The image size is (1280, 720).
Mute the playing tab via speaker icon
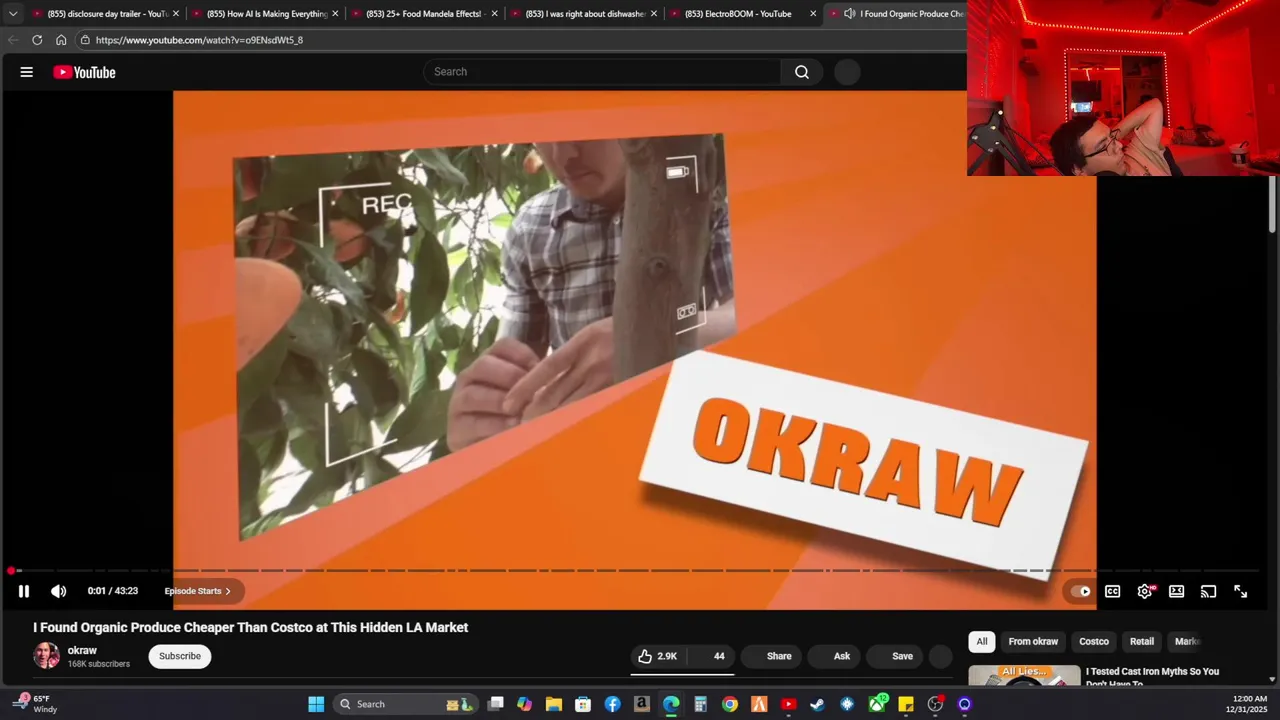click(849, 14)
